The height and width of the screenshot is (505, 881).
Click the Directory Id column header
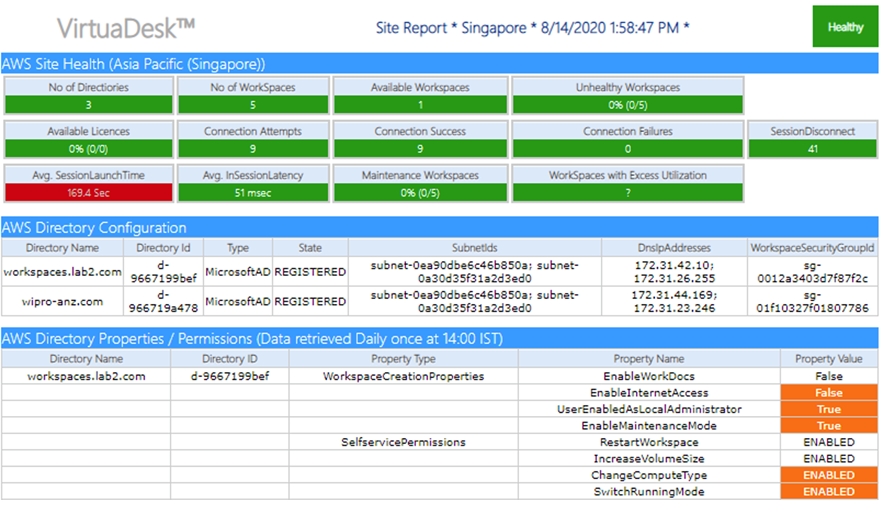click(x=163, y=247)
